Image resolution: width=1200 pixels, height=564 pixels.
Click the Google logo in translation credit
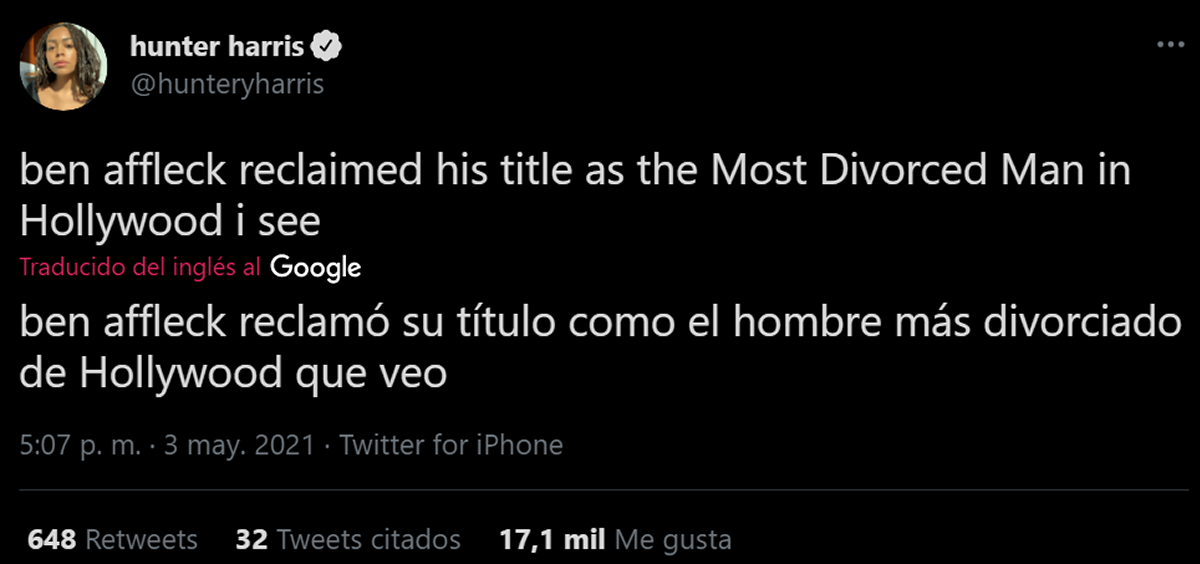coord(315,267)
